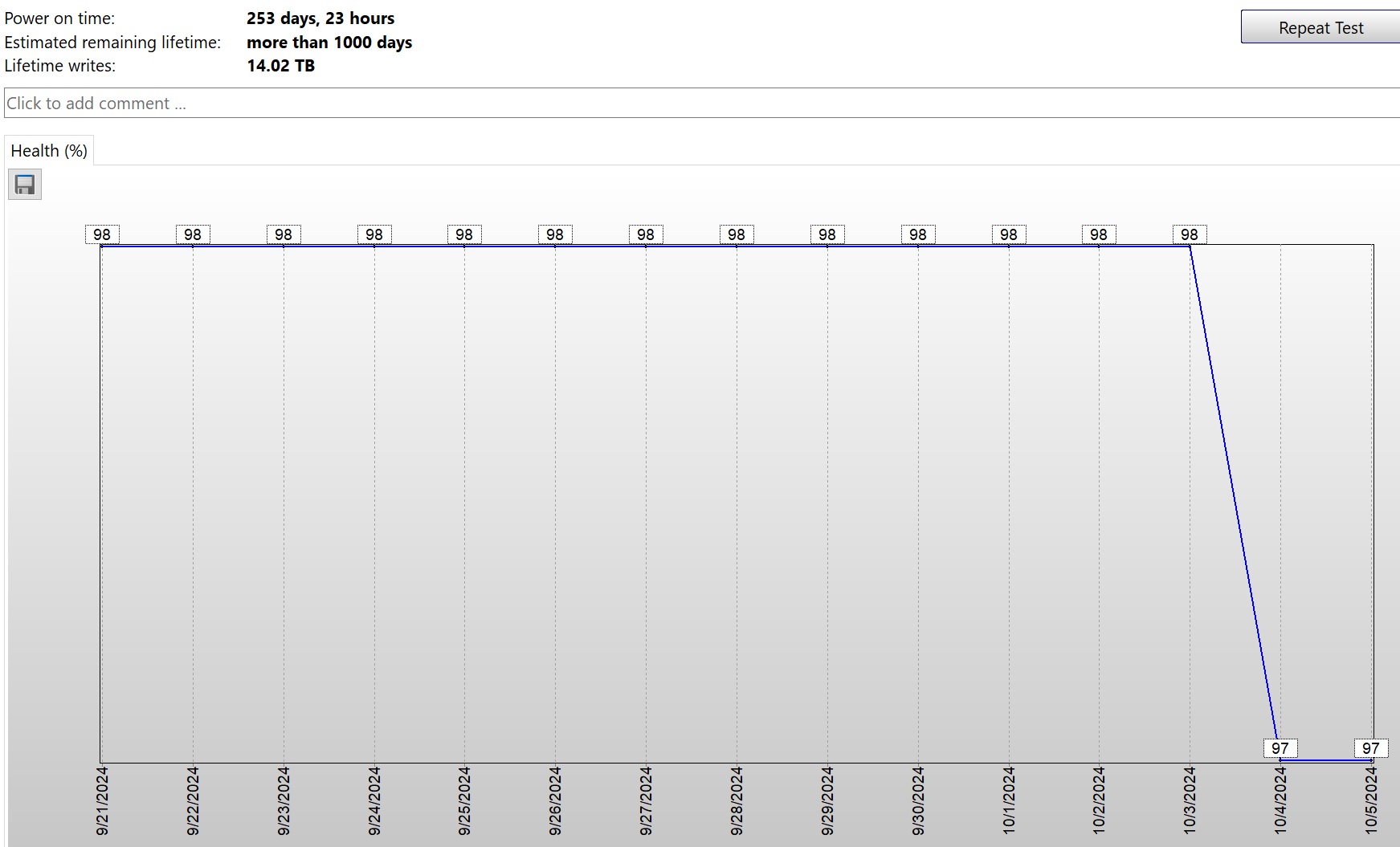Click the 97 data label above 10/5/2024

(x=1371, y=748)
